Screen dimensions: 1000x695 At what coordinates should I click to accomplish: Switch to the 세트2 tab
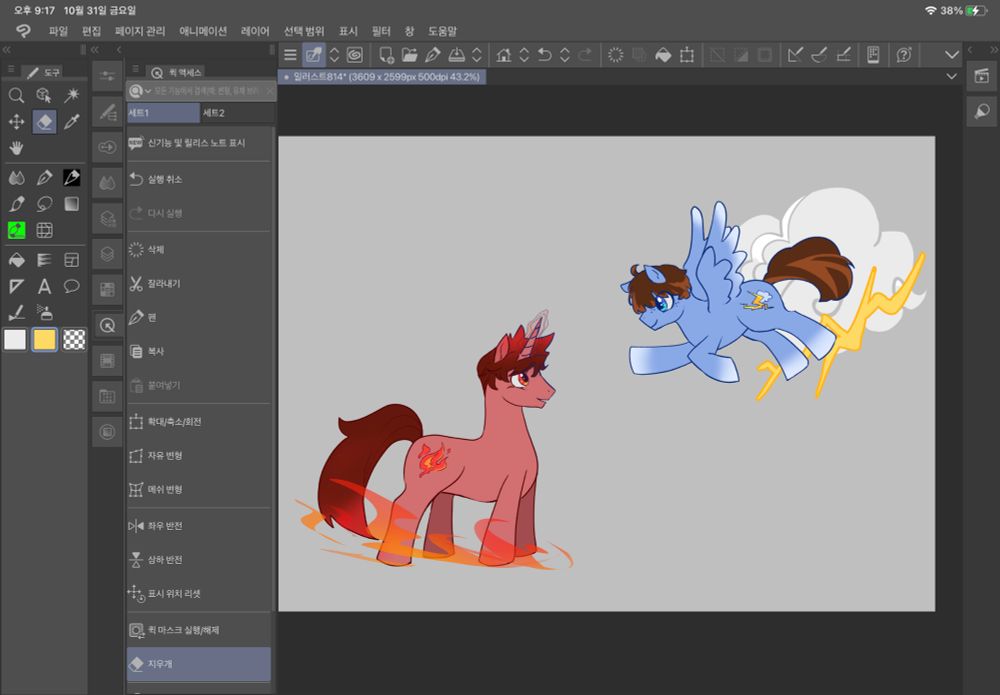point(214,113)
